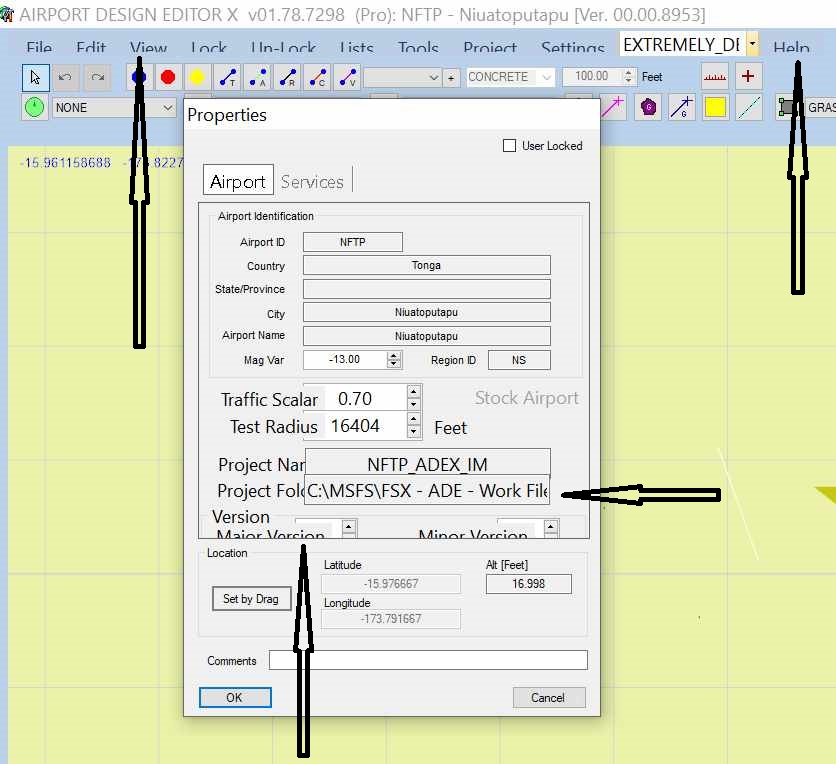Click the Longitude field -173.791667
This screenshot has height=764, width=836.
391,619
